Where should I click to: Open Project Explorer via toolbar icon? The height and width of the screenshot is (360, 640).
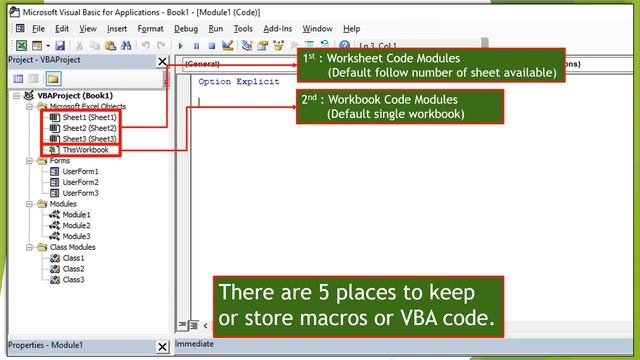(247, 45)
